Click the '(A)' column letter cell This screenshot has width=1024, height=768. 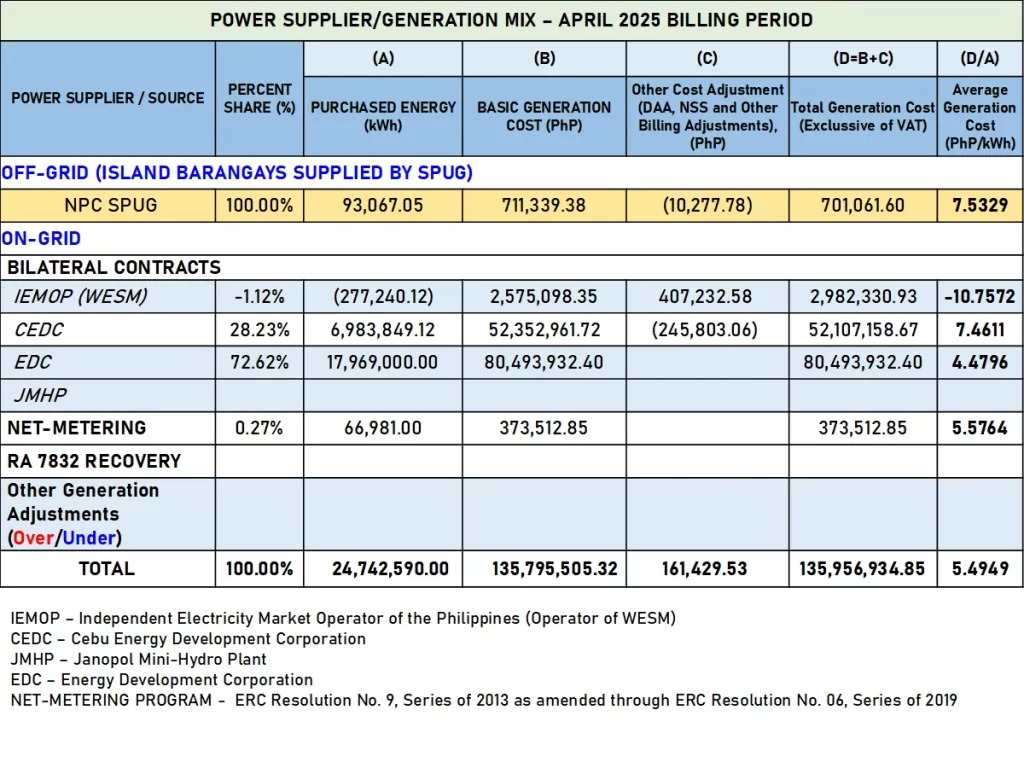click(x=383, y=59)
